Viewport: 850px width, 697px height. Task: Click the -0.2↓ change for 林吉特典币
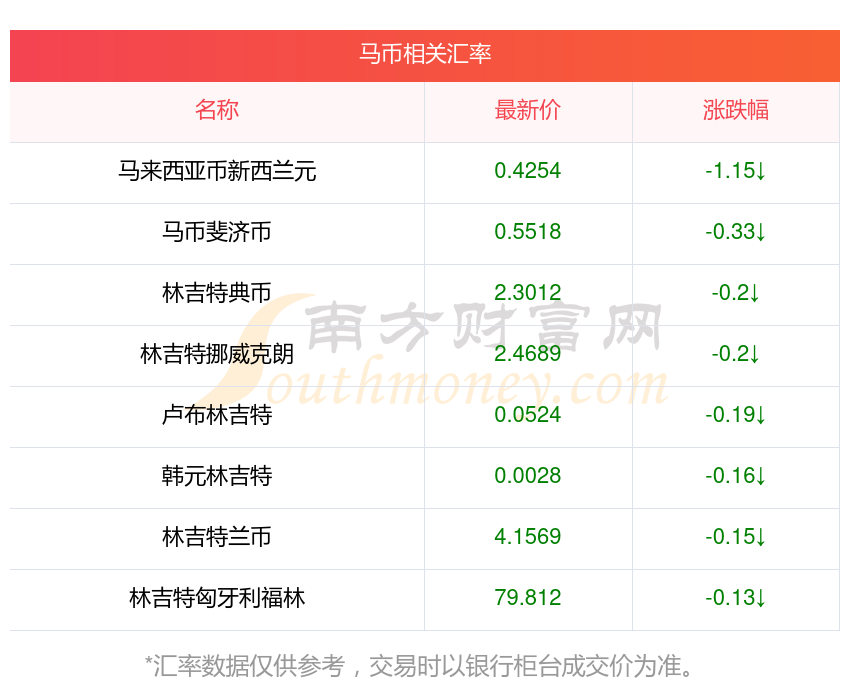pyautogui.click(x=736, y=293)
